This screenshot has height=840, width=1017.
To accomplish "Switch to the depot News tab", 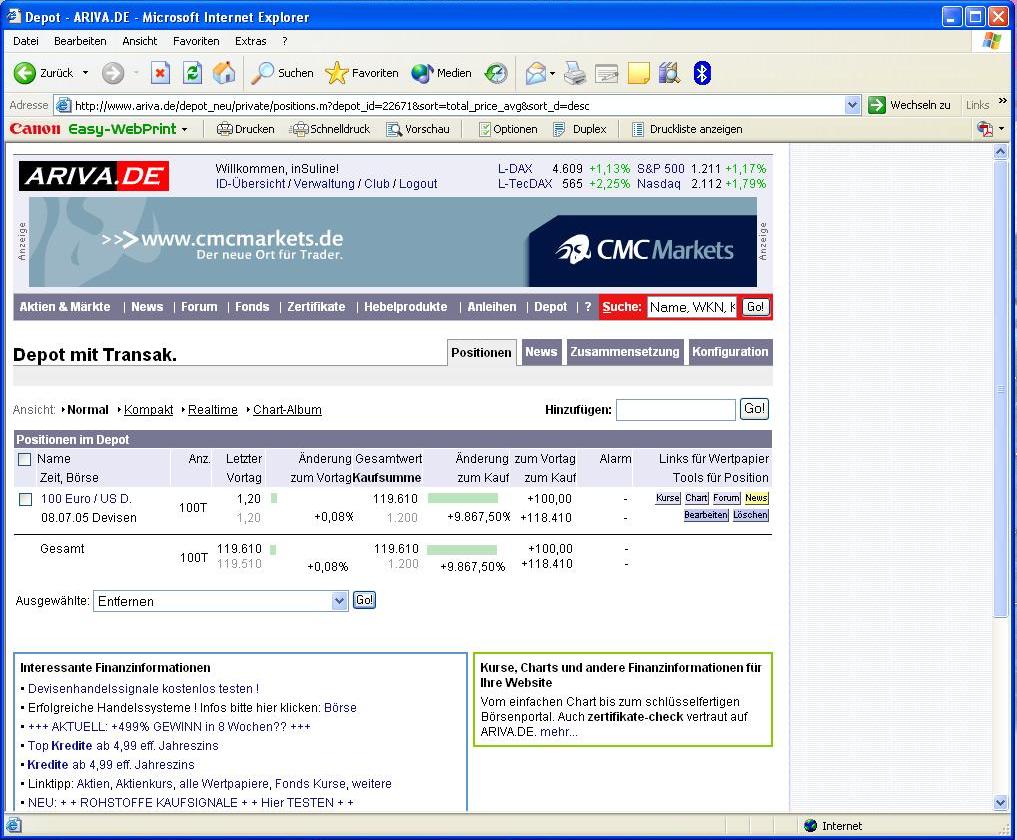I will click(x=541, y=352).
